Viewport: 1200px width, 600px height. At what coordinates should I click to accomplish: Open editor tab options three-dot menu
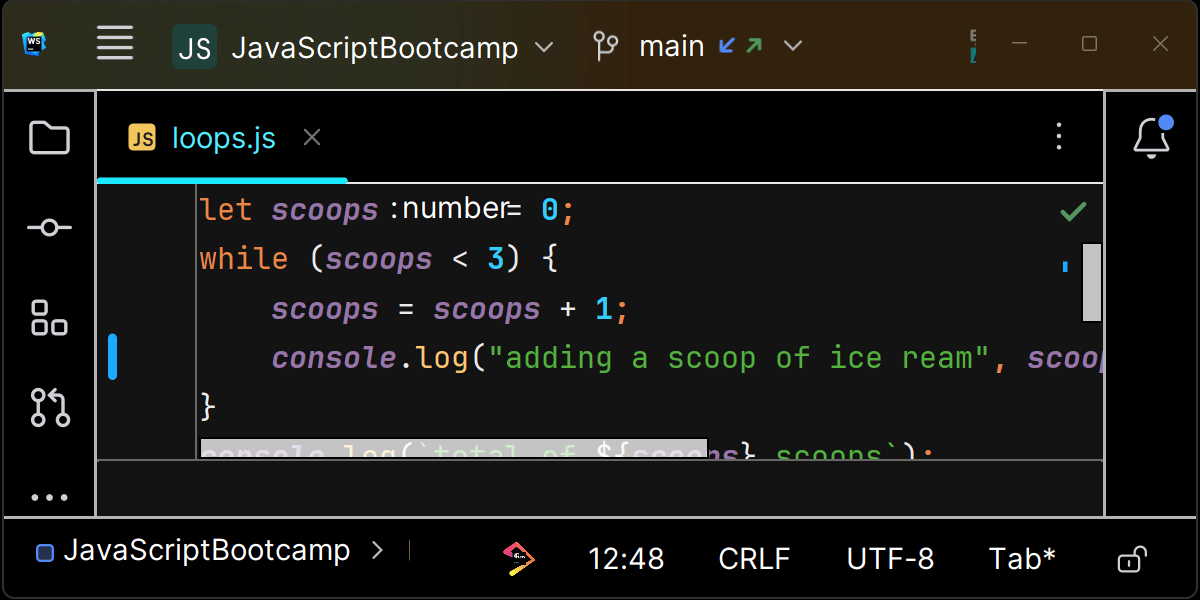pos(1059,137)
